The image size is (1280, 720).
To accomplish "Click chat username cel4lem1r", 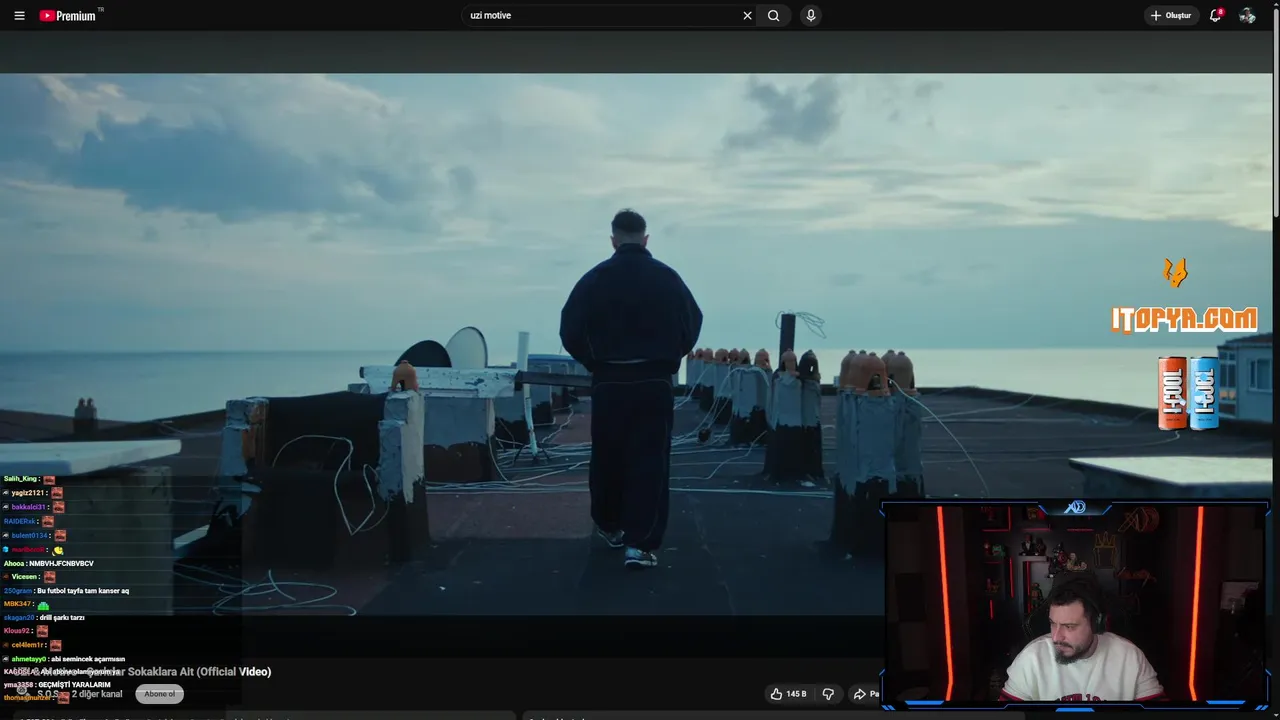I will point(27,645).
